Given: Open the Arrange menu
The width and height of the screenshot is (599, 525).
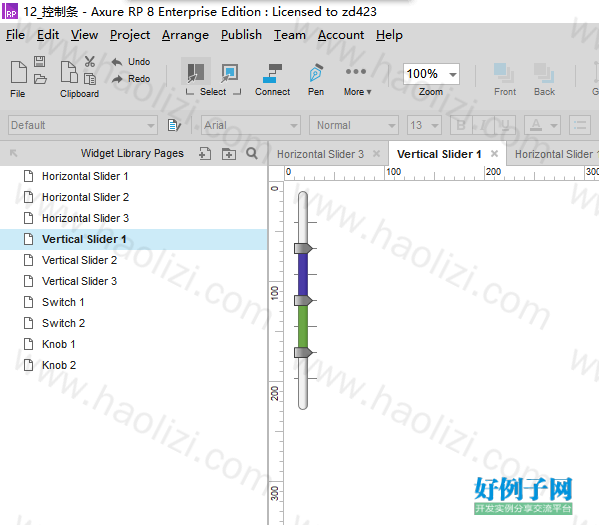Looking at the screenshot, I should pos(185,35).
